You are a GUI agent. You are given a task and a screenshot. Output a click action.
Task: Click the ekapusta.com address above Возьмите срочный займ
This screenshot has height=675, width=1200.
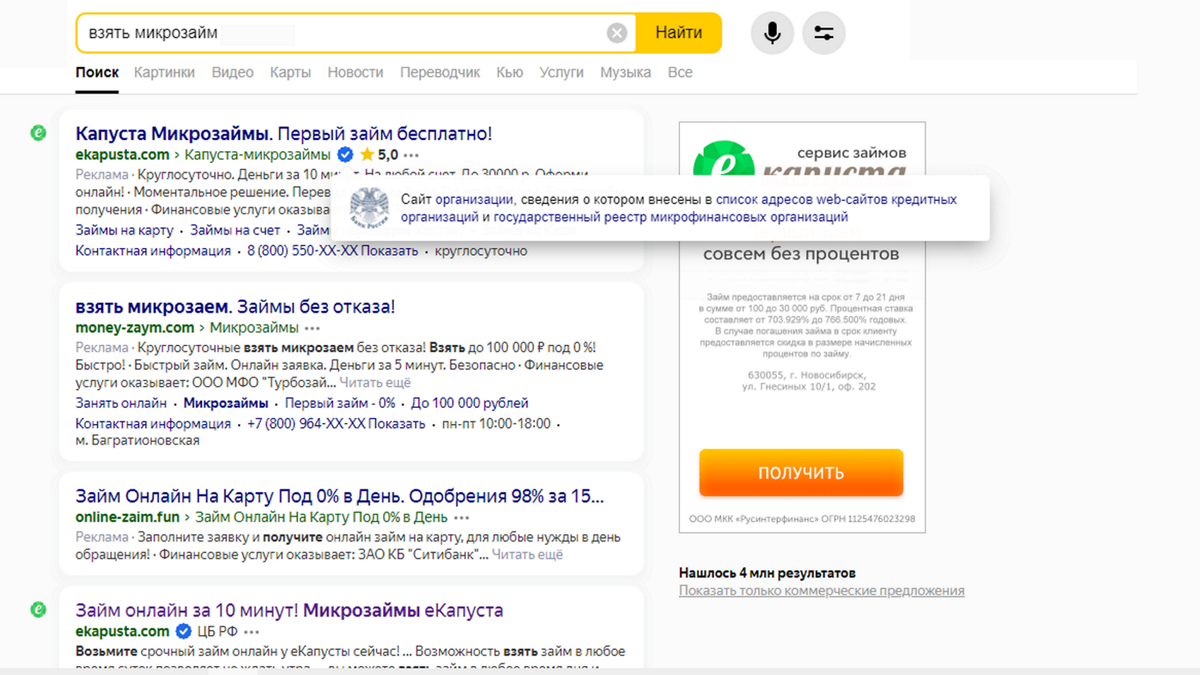click(x=122, y=632)
